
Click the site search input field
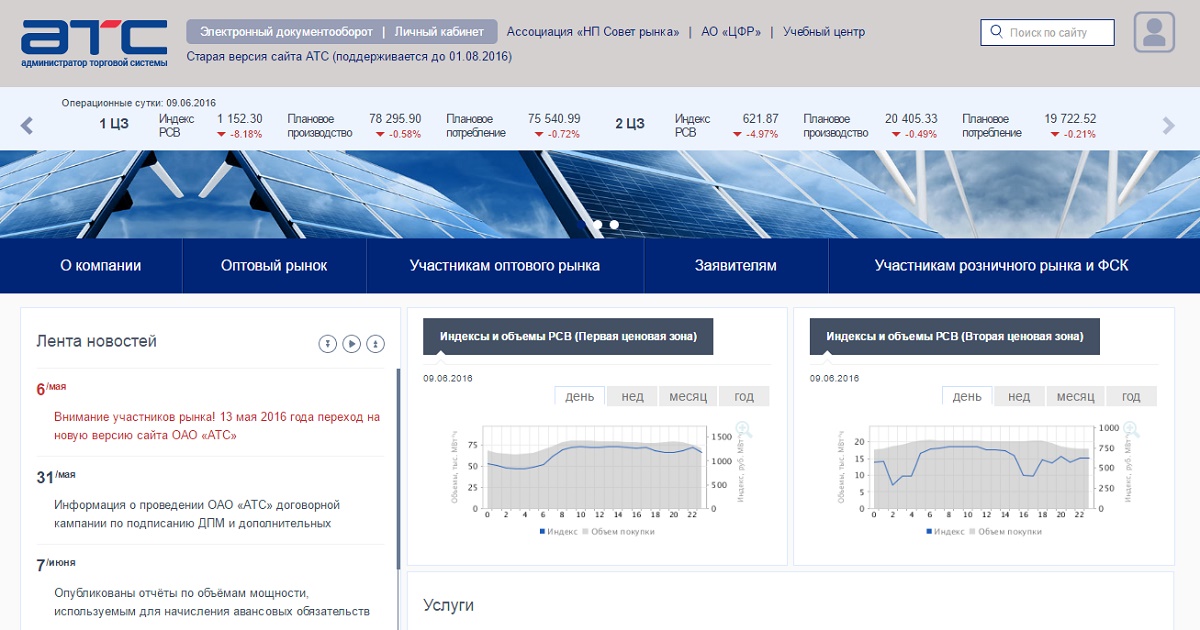[x=1047, y=32]
